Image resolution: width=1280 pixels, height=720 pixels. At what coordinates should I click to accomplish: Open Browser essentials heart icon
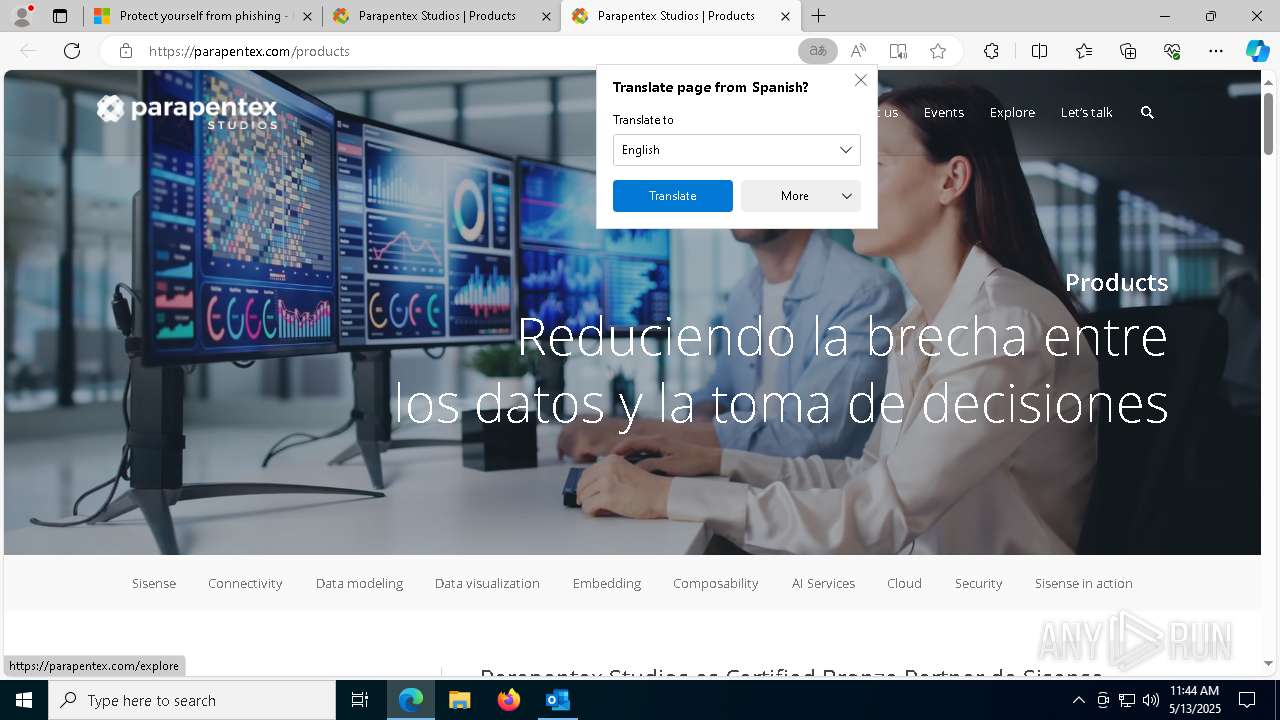point(1172,51)
